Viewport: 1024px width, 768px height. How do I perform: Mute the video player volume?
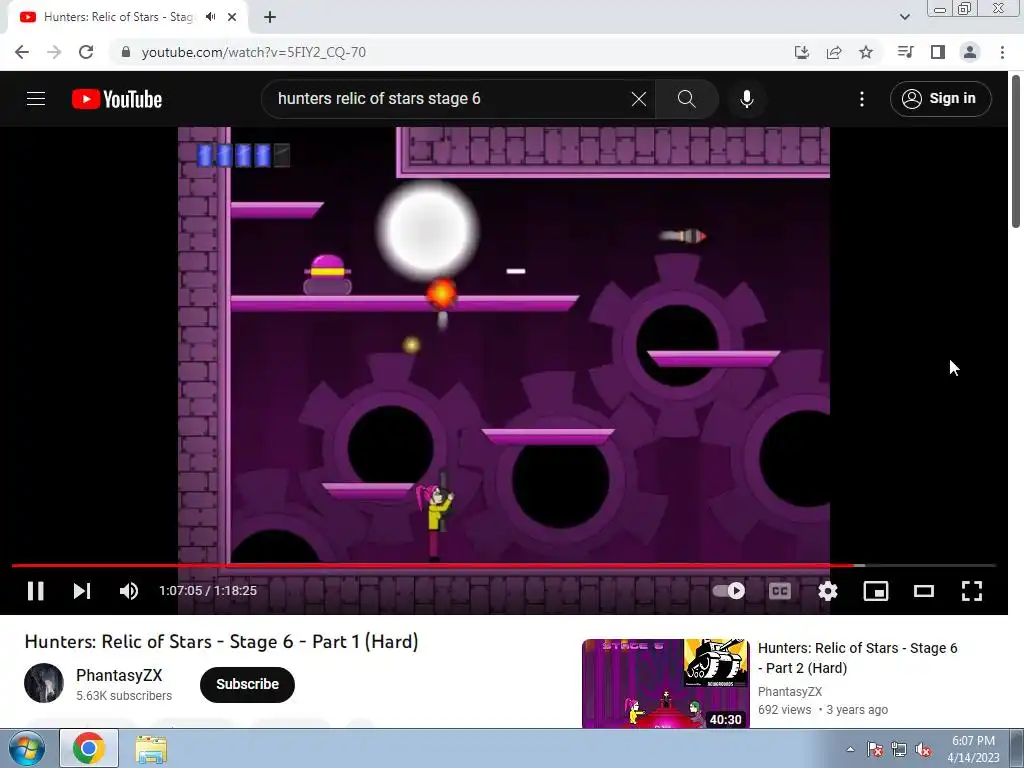(x=129, y=591)
